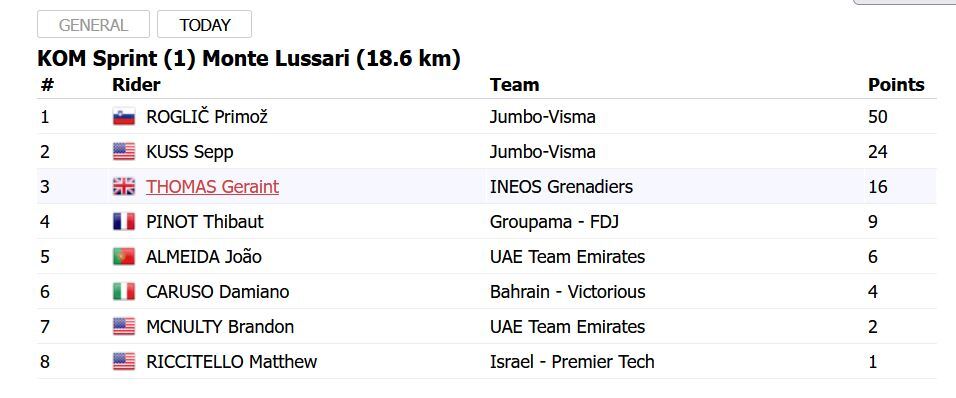Select the TODAY tab

coord(204,24)
